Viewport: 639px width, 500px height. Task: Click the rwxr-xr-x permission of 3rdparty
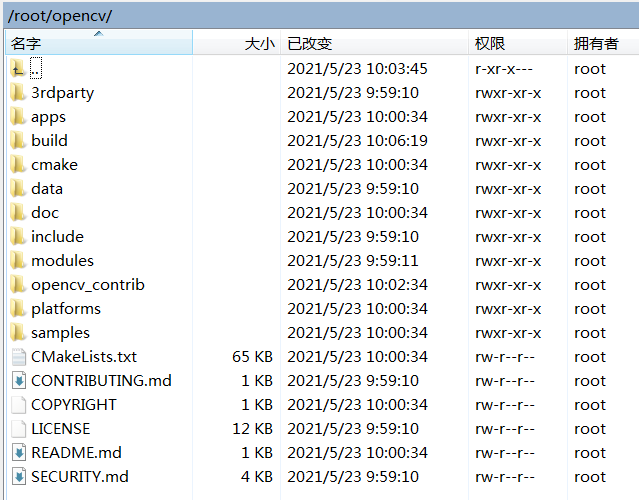pos(508,93)
